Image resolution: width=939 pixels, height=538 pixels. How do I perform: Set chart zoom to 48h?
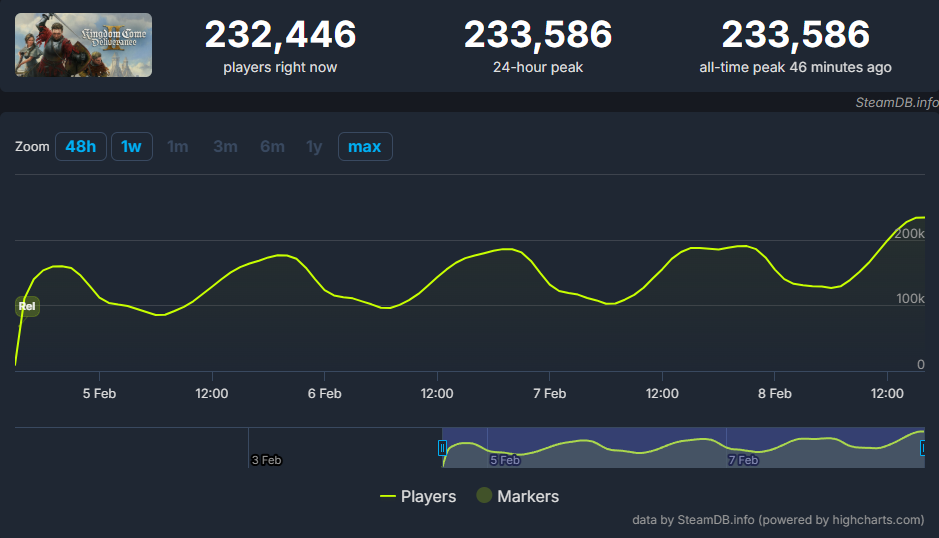coord(80,147)
